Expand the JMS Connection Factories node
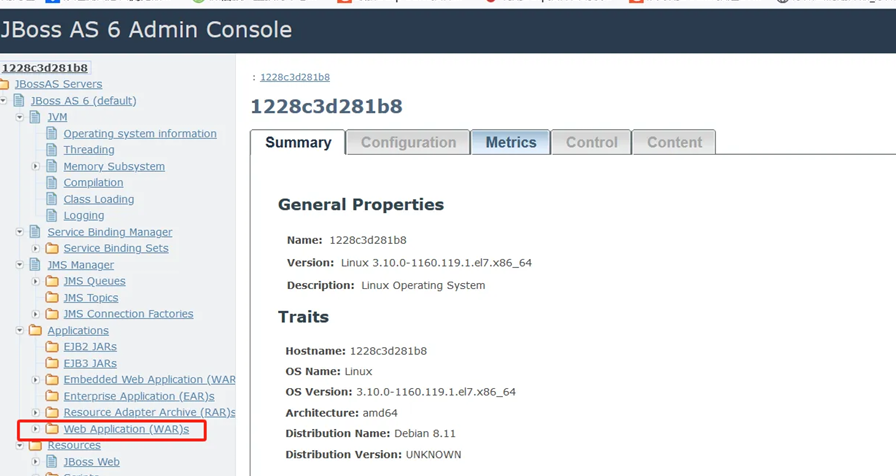896x476 pixels. [35, 314]
